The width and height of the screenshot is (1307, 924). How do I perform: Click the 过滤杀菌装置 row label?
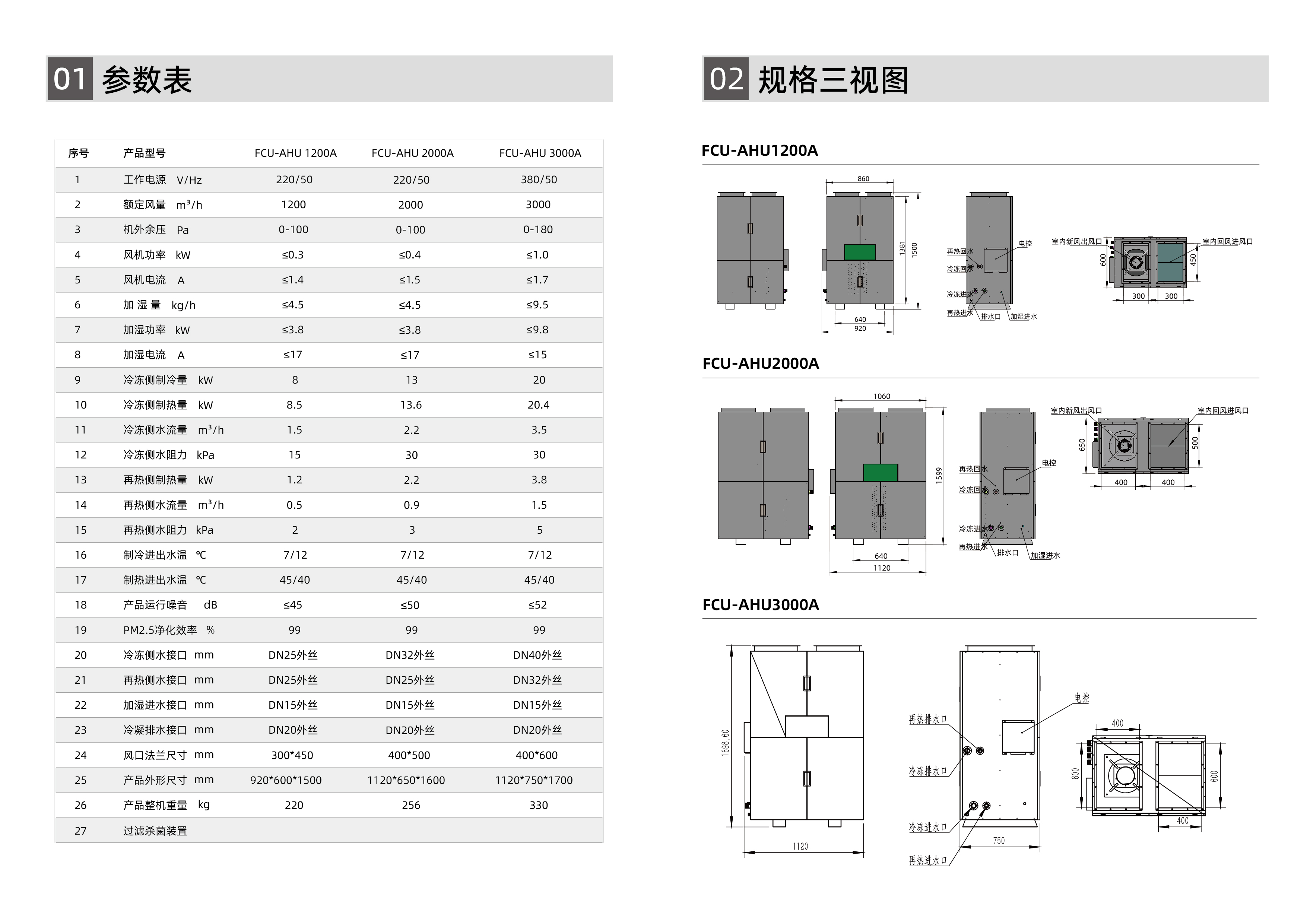(x=155, y=831)
